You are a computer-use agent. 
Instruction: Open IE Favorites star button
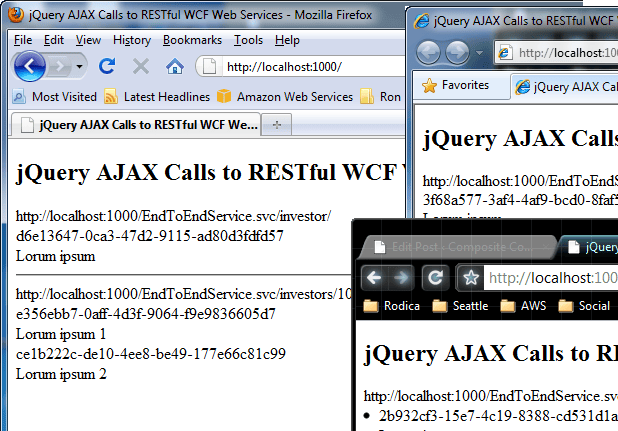[x=456, y=85]
